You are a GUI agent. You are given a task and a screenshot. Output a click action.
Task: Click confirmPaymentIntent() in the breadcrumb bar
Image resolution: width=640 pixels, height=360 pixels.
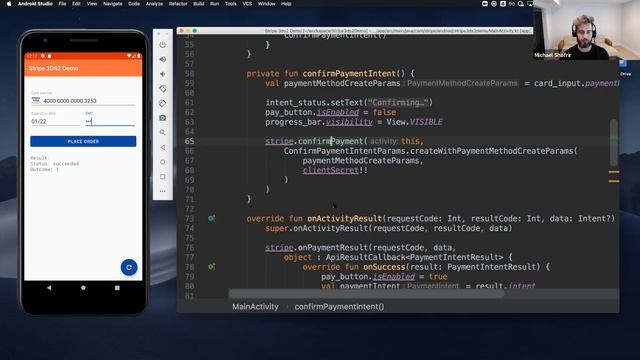(339, 307)
